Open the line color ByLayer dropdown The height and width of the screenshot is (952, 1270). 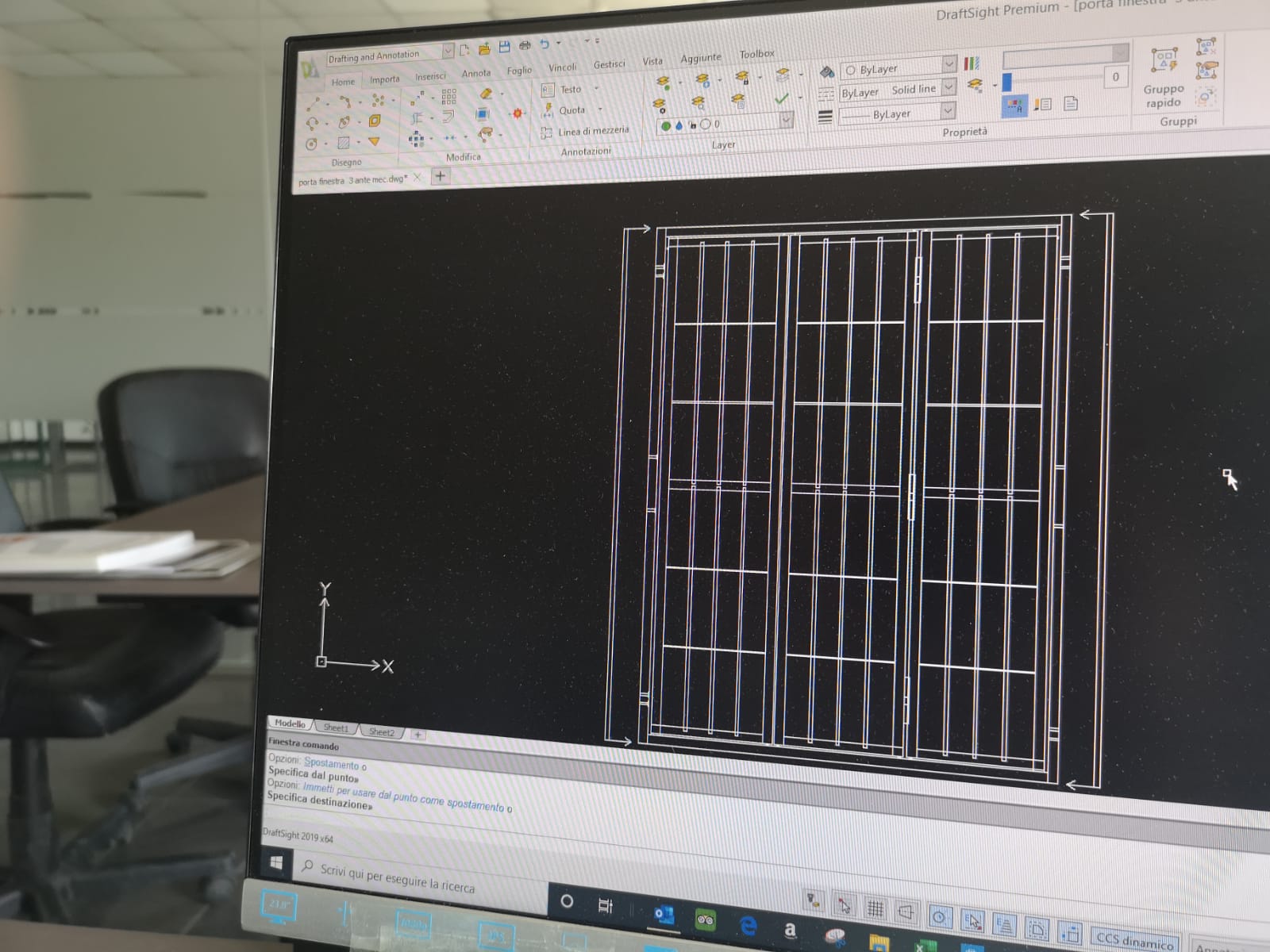click(x=950, y=63)
